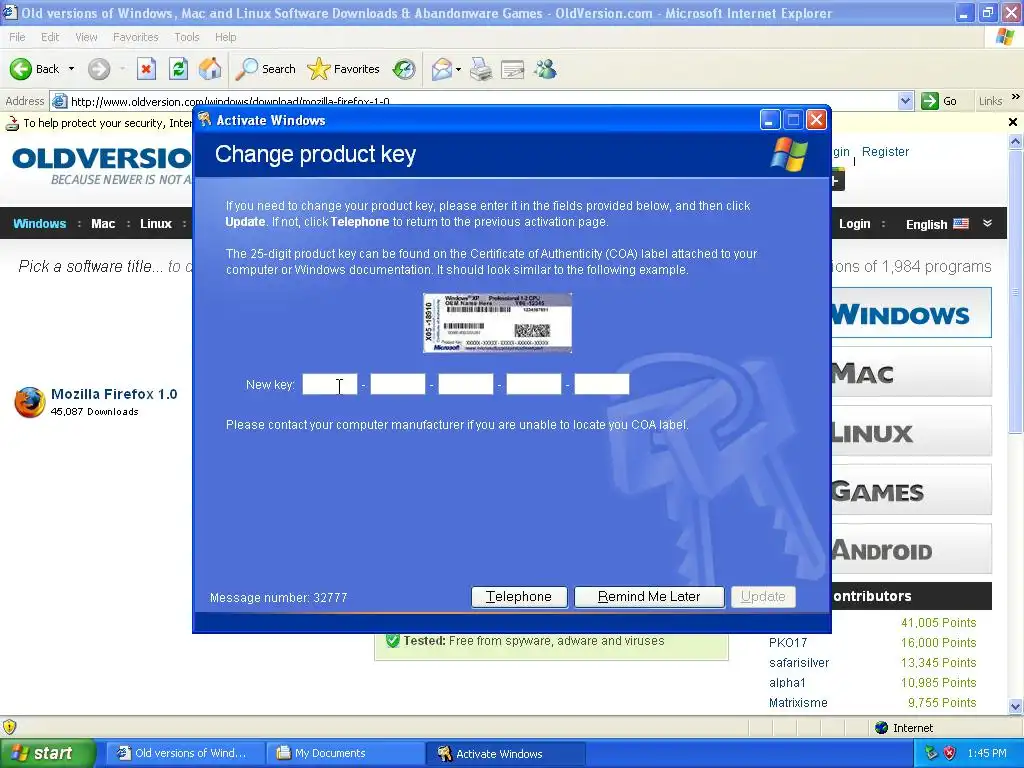
Task: Close the Activate Windows dialog
Action: coord(816,120)
